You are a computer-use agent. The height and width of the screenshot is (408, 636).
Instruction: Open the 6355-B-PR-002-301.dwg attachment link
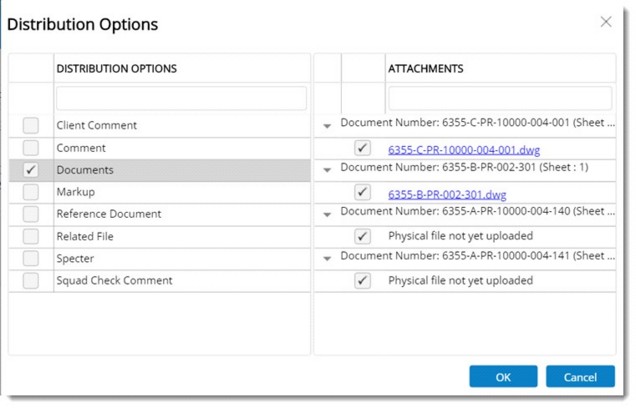tap(447, 193)
